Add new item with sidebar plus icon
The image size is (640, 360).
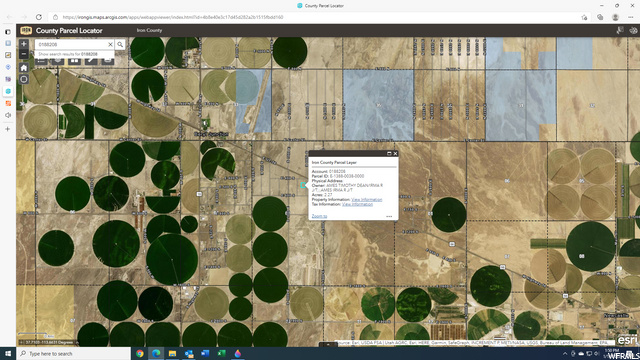click(x=8, y=129)
